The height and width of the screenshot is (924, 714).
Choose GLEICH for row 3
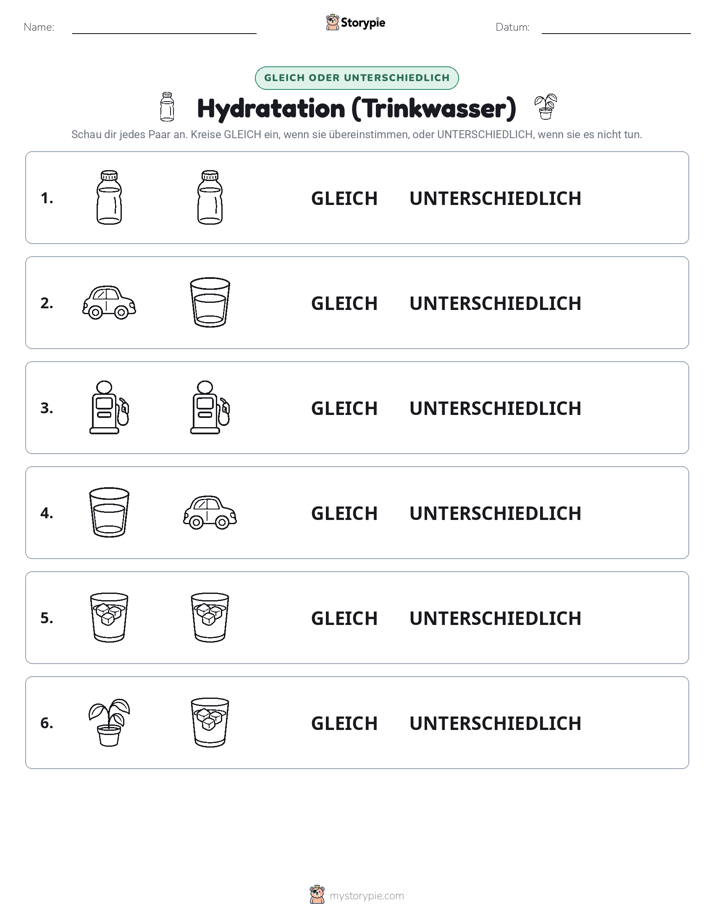(344, 408)
